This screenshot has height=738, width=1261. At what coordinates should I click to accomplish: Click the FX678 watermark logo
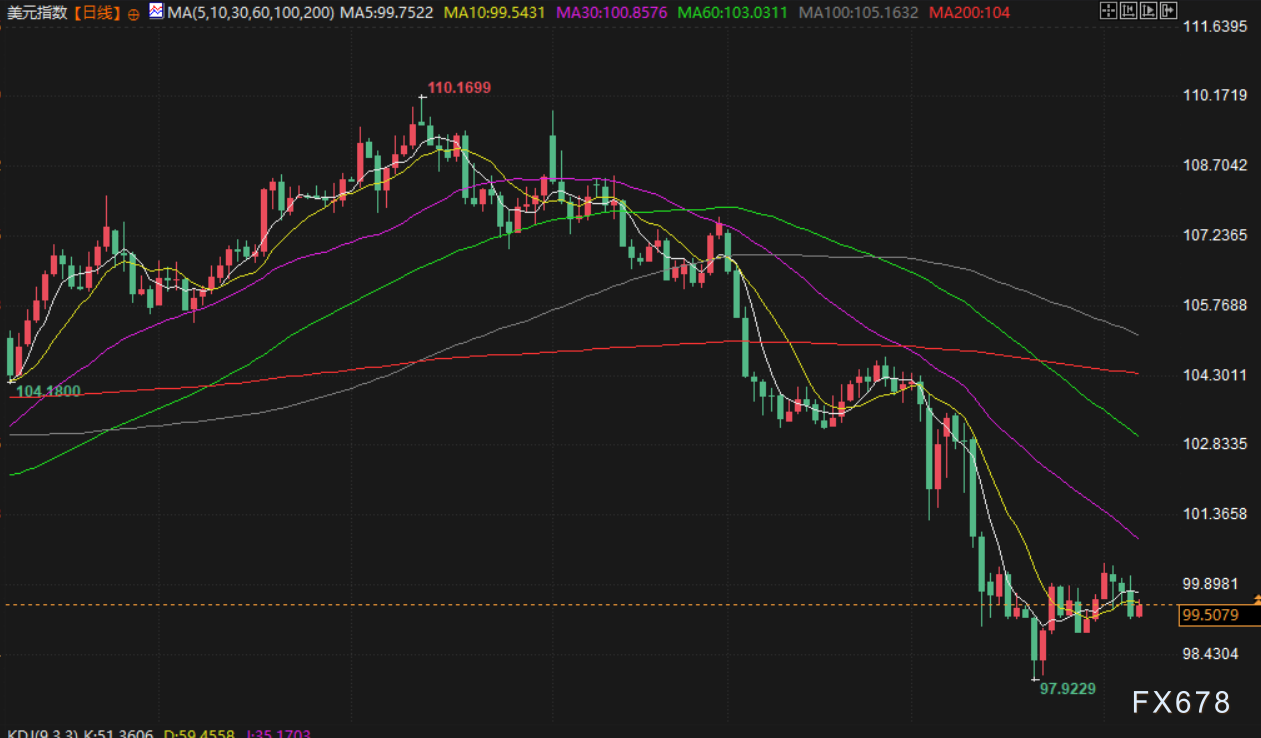(x=1181, y=702)
